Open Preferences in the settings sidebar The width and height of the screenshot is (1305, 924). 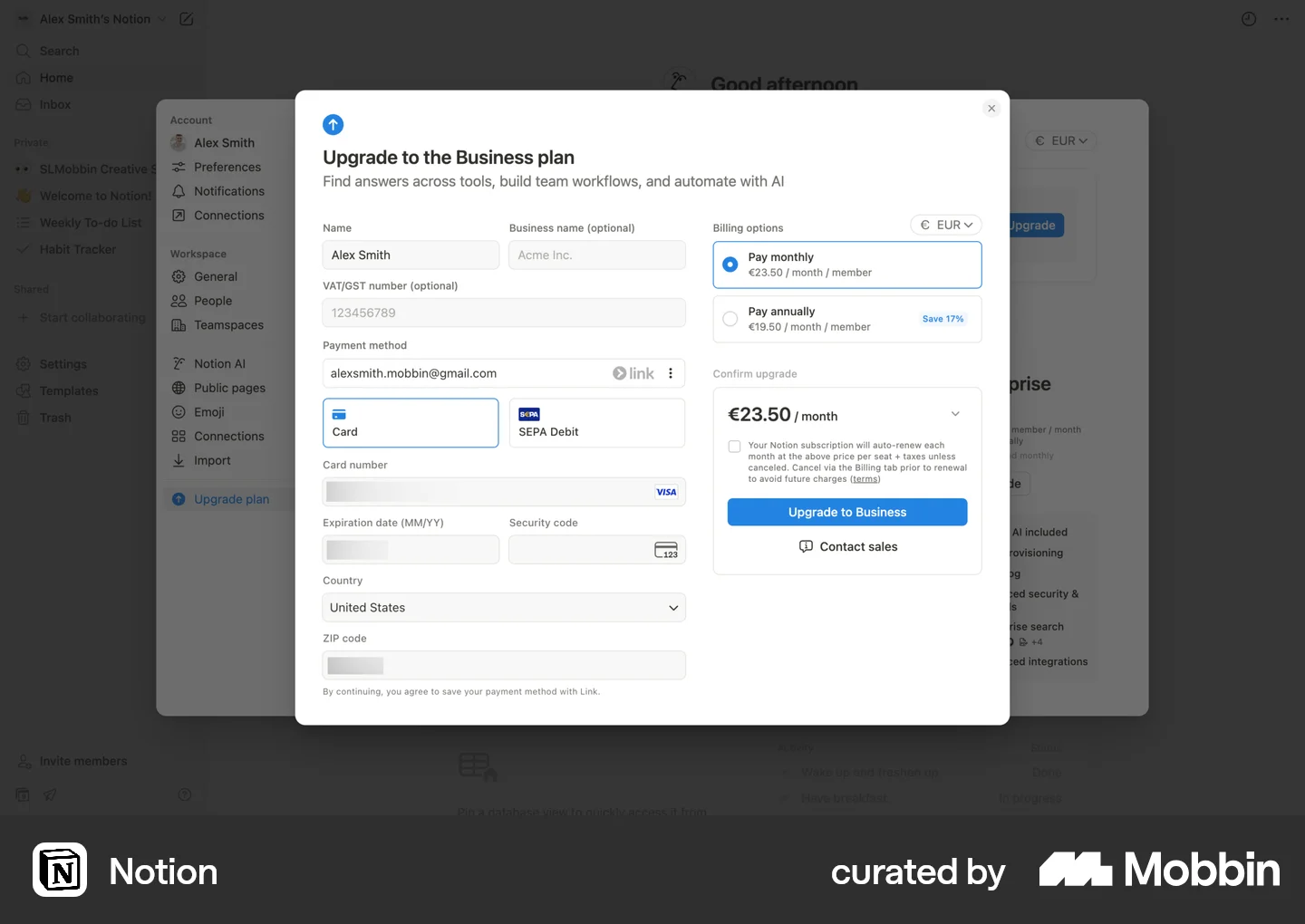(x=227, y=167)
